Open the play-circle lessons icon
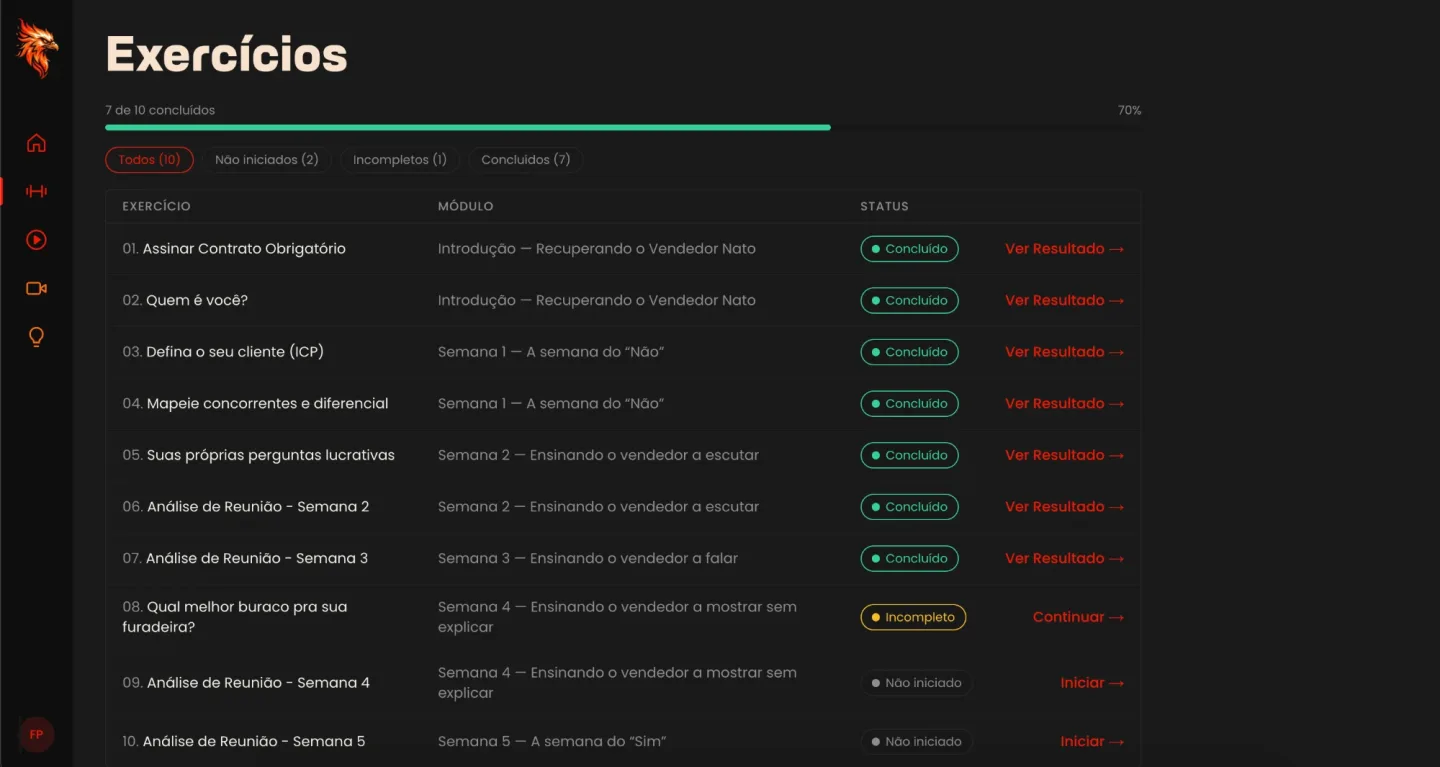1440x767 pixels. (x=36, y=240)
